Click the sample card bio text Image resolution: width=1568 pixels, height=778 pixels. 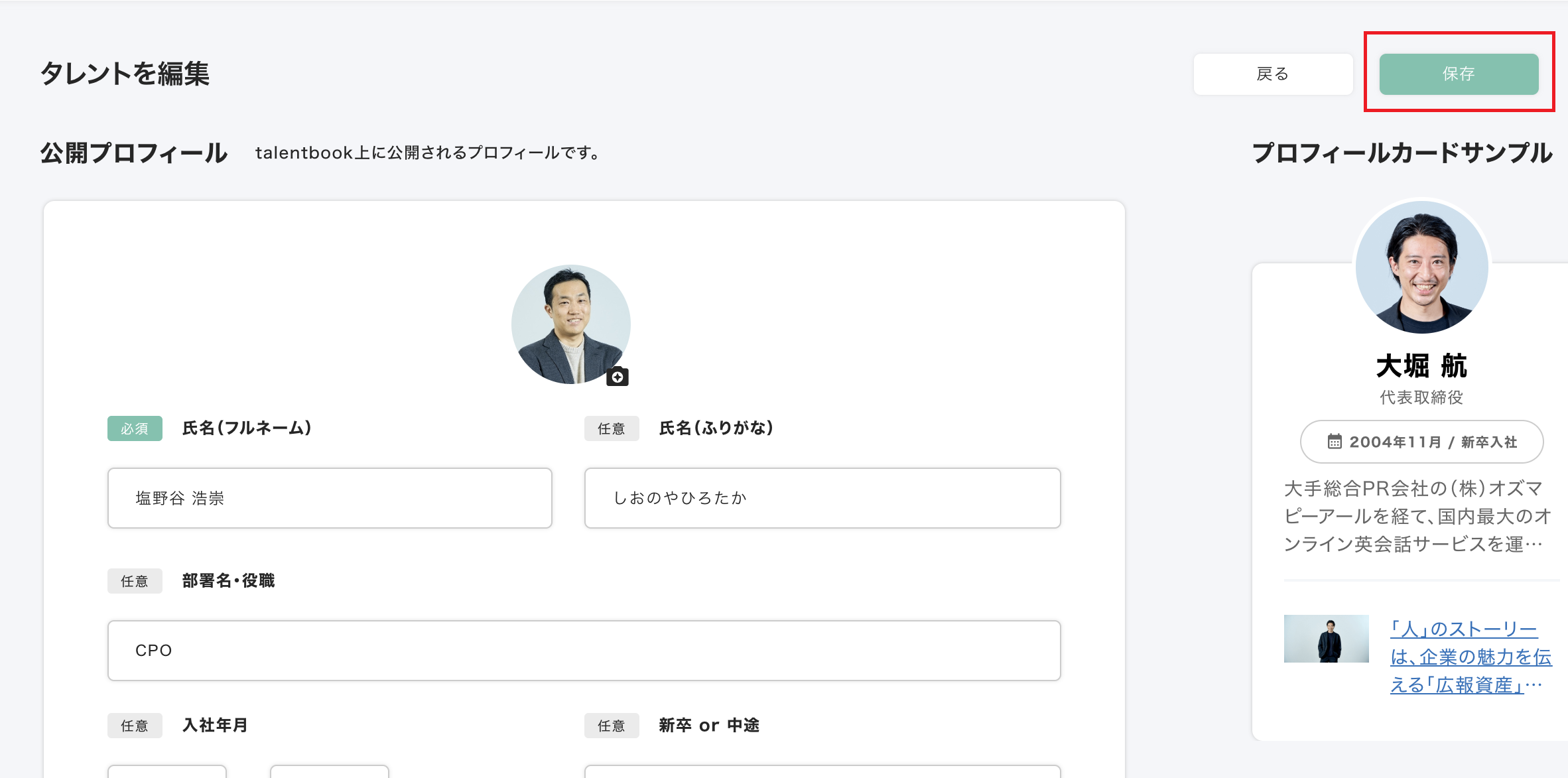pos(1416,516)
